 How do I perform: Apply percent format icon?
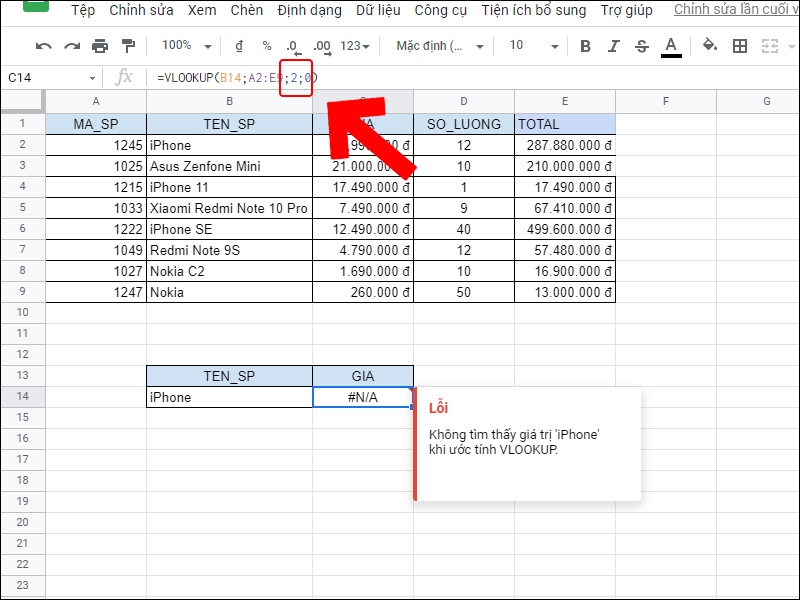[265, 46]
